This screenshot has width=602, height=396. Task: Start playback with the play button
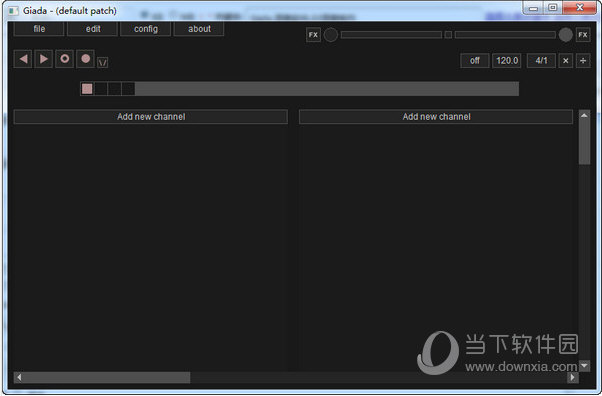(44, 59)
